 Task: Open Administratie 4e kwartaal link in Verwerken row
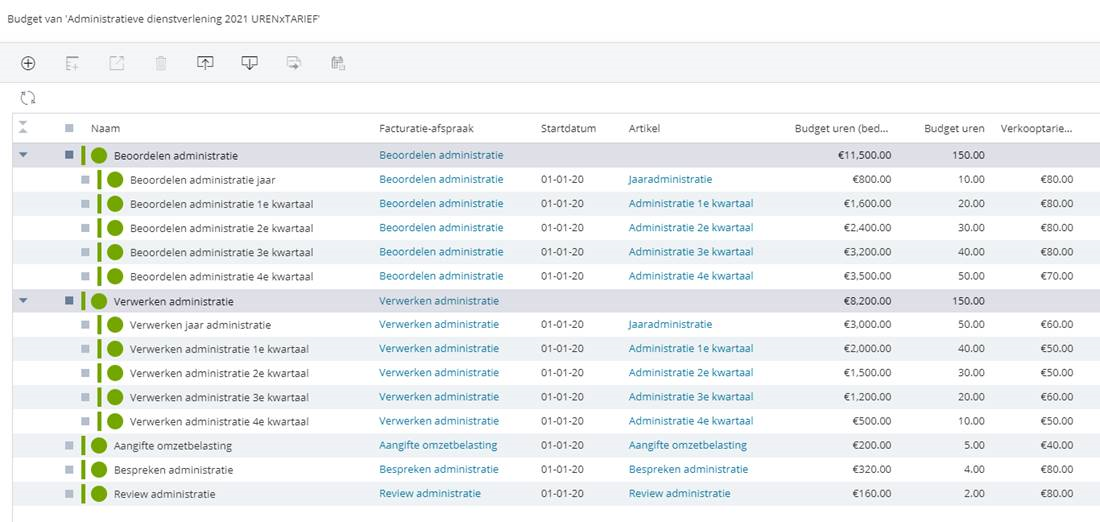[x=691, y=421]
